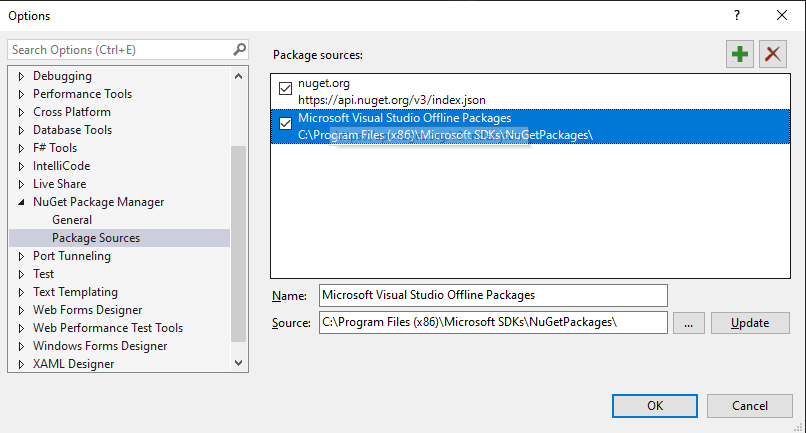Click OK to save options
806x433 pixels.
click(x=655, y=406)
